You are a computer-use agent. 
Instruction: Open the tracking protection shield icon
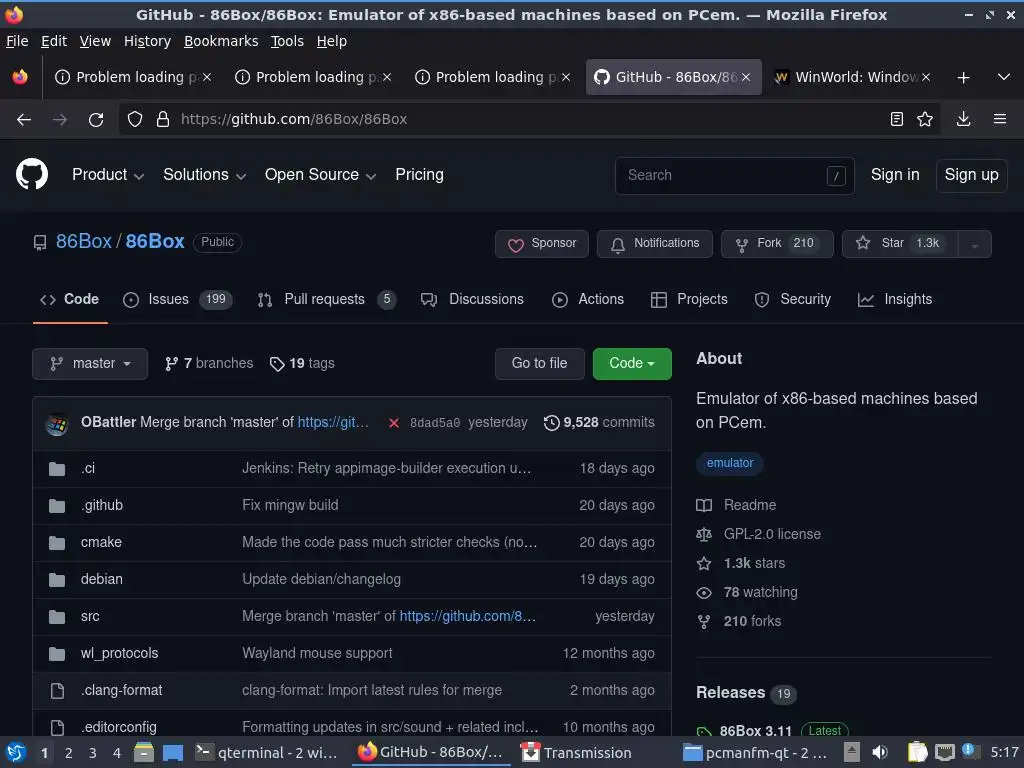135,120
